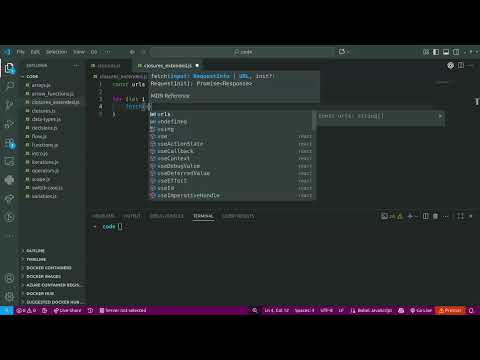This screenshot has width=480, height=360.
Task: Click the Go Back navigation arrow
Action: tap(132, 52)
